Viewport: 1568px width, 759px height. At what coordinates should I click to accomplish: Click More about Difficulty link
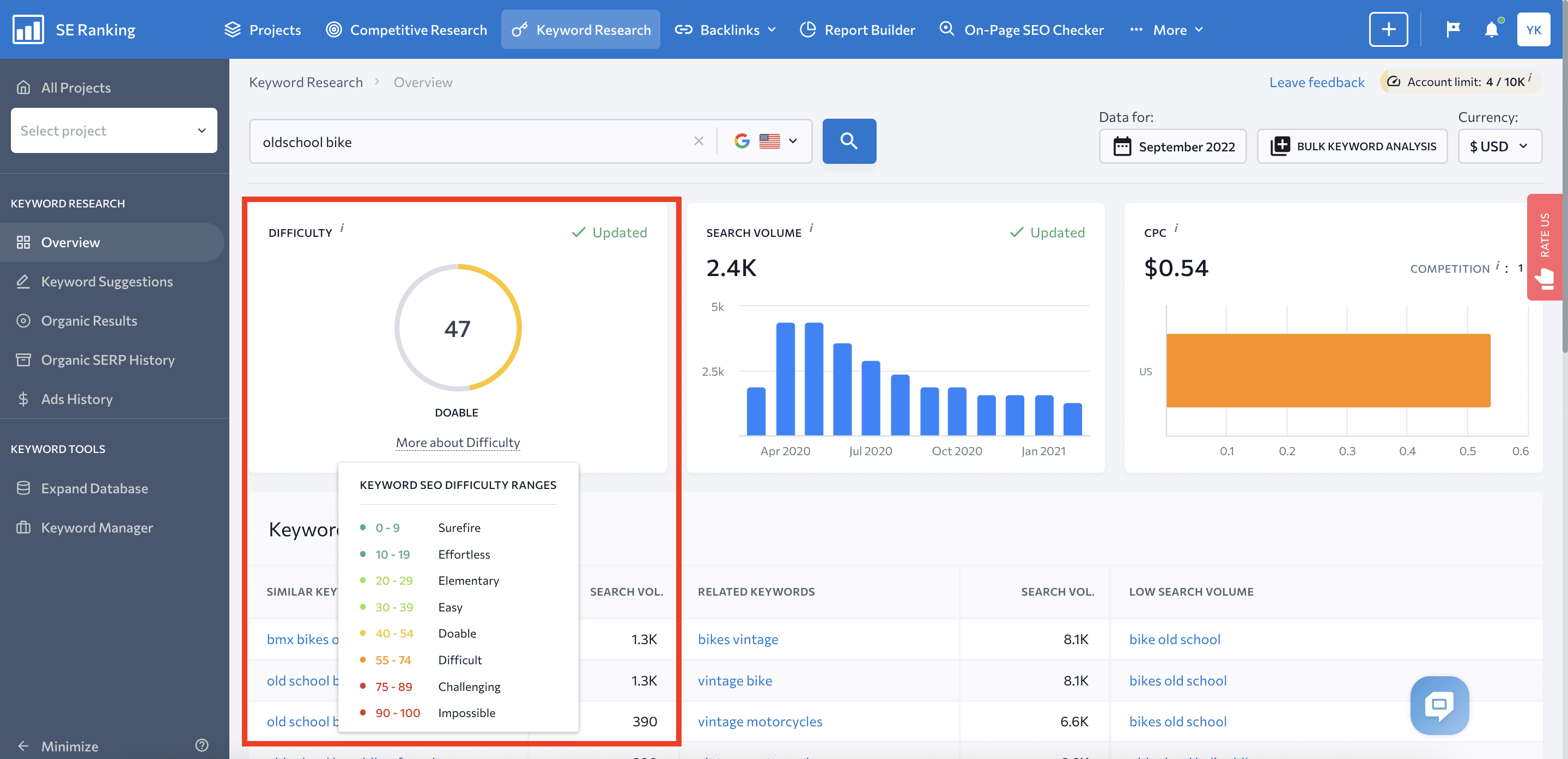click(458, 441)
